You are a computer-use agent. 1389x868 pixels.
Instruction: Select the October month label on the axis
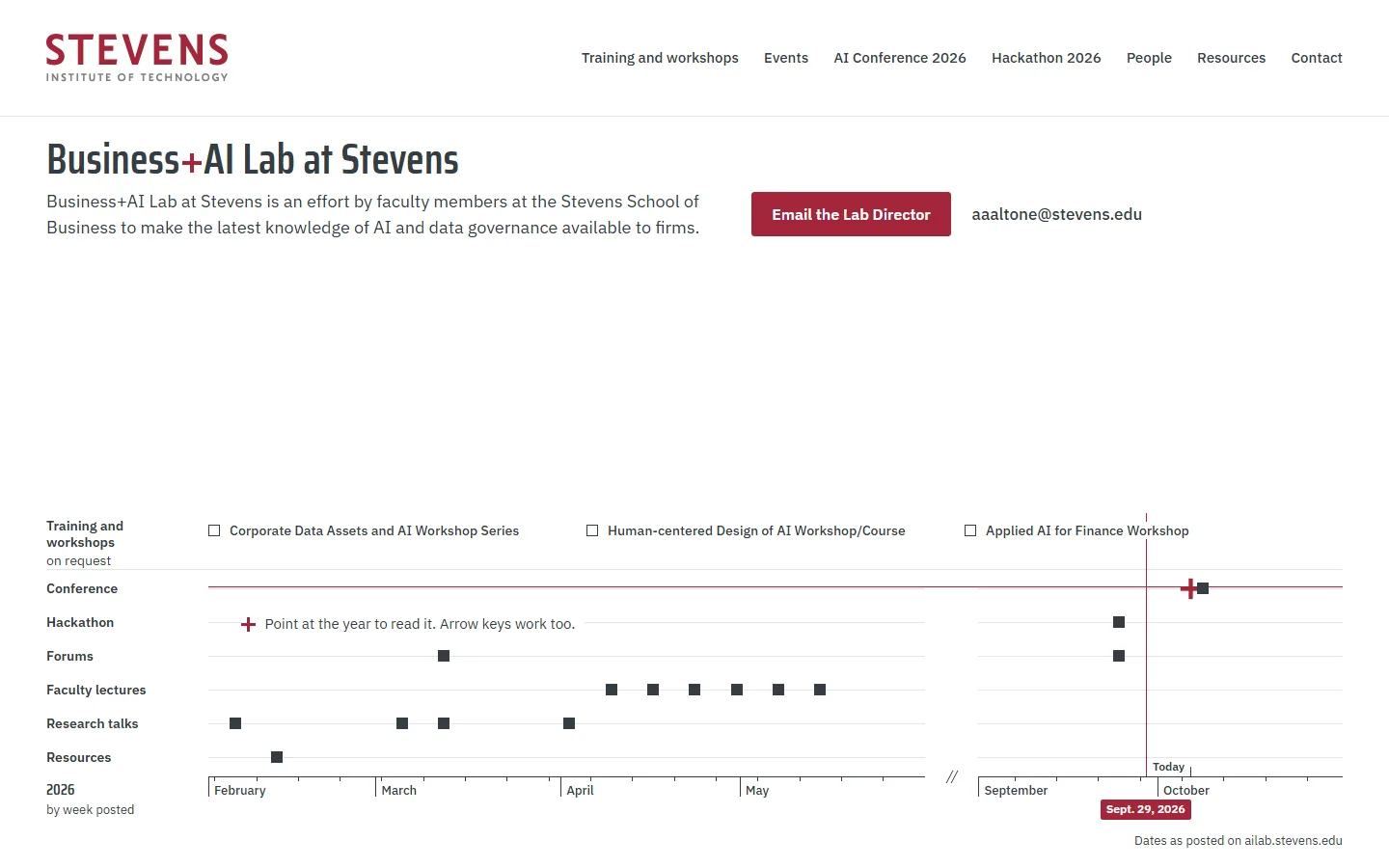coord(1186,790)
